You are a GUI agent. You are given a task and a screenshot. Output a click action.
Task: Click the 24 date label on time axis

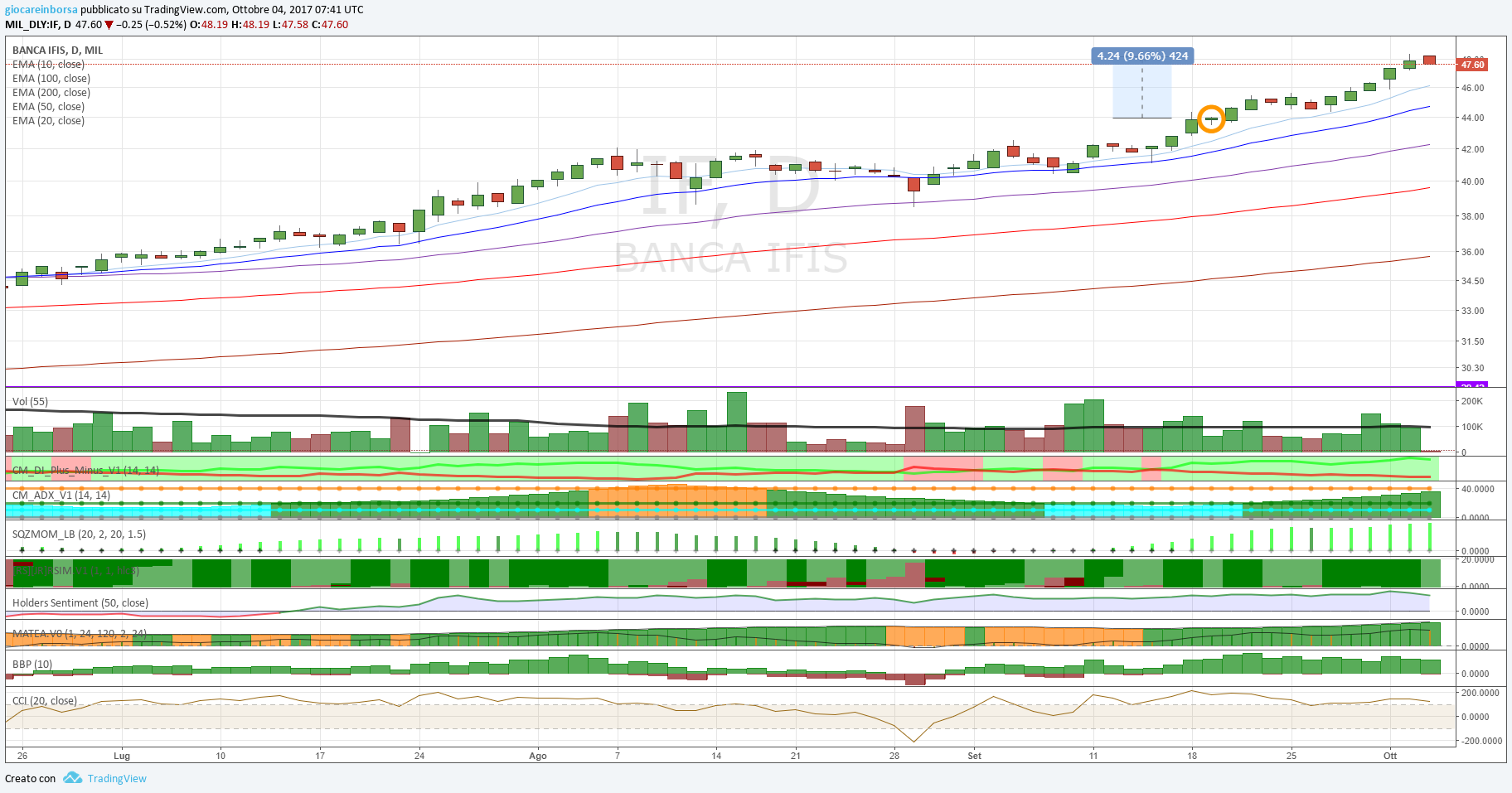(419, 756)
